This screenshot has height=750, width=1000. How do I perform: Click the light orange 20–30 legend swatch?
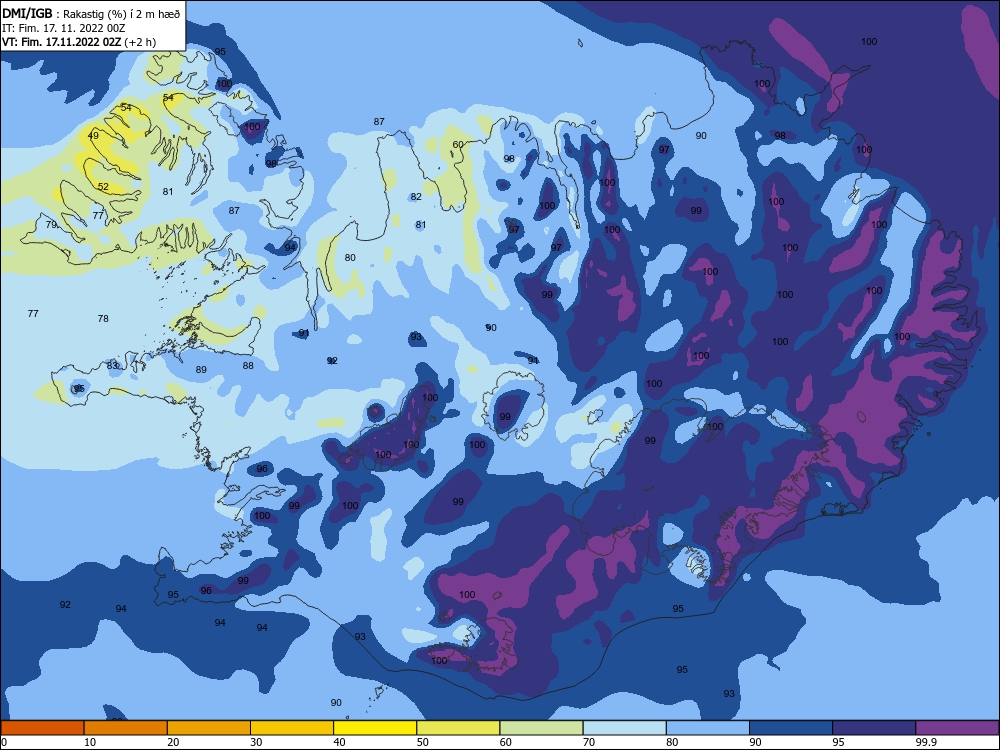click(209, 728)
